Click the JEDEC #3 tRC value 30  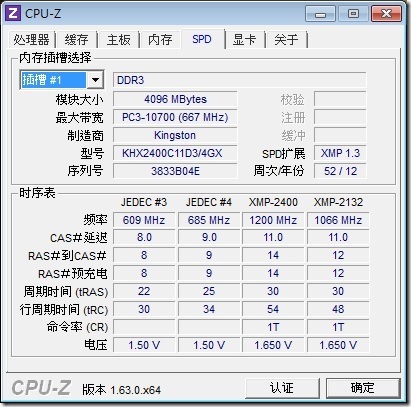click(x=144, y=309)
